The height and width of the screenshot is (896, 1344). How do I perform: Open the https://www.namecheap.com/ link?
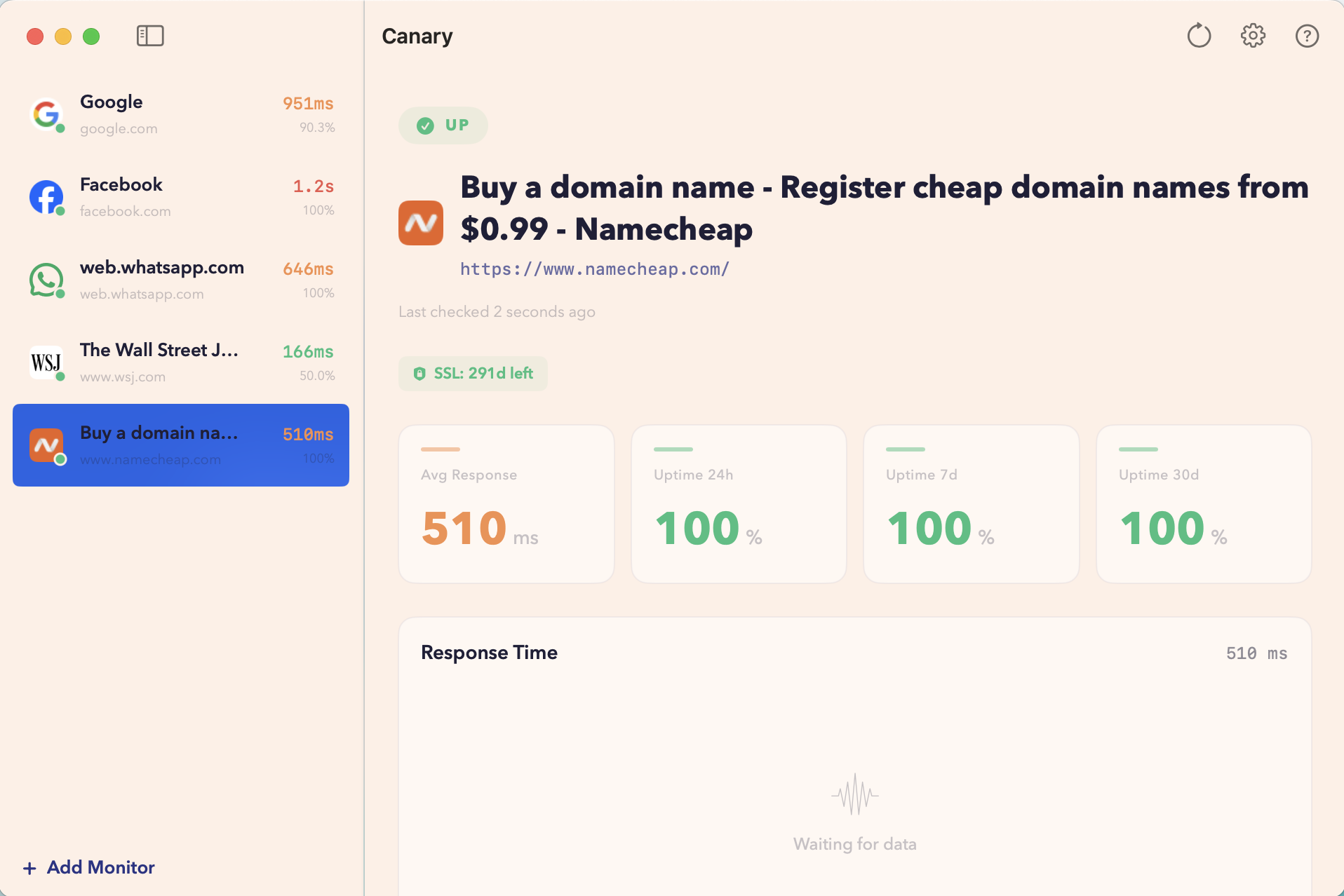coord(594,269)
